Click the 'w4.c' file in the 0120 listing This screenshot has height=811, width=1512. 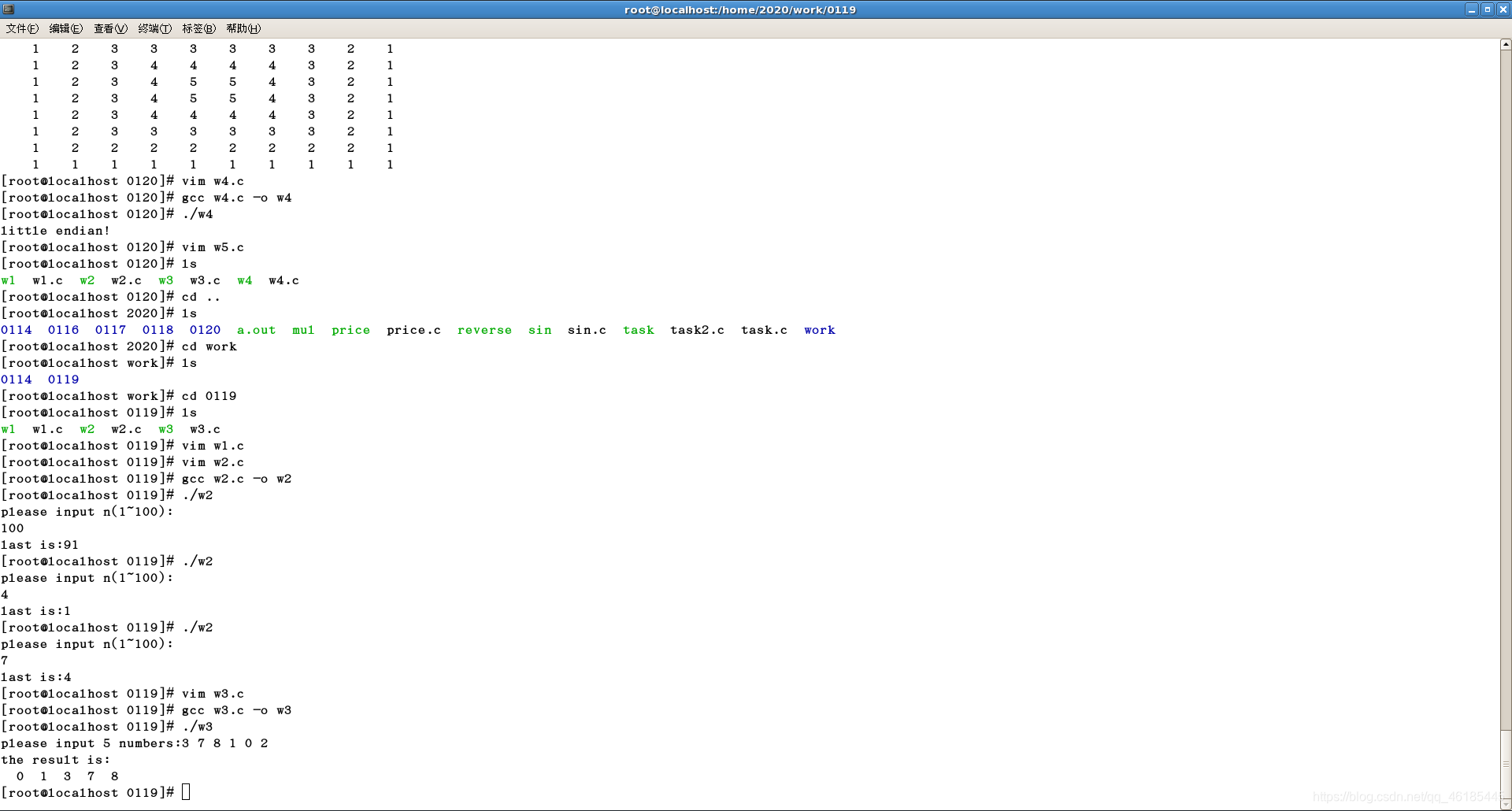283,280
